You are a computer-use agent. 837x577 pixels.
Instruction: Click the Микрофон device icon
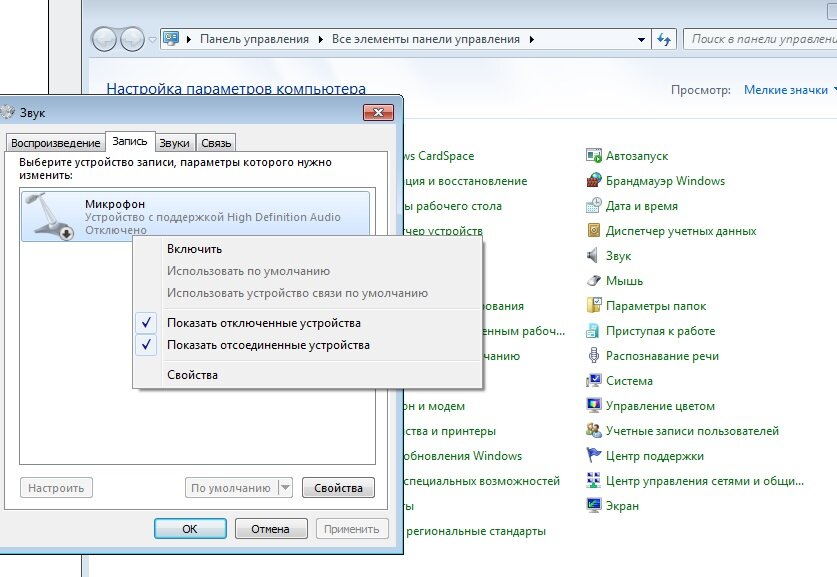click(x=51, y=216)
